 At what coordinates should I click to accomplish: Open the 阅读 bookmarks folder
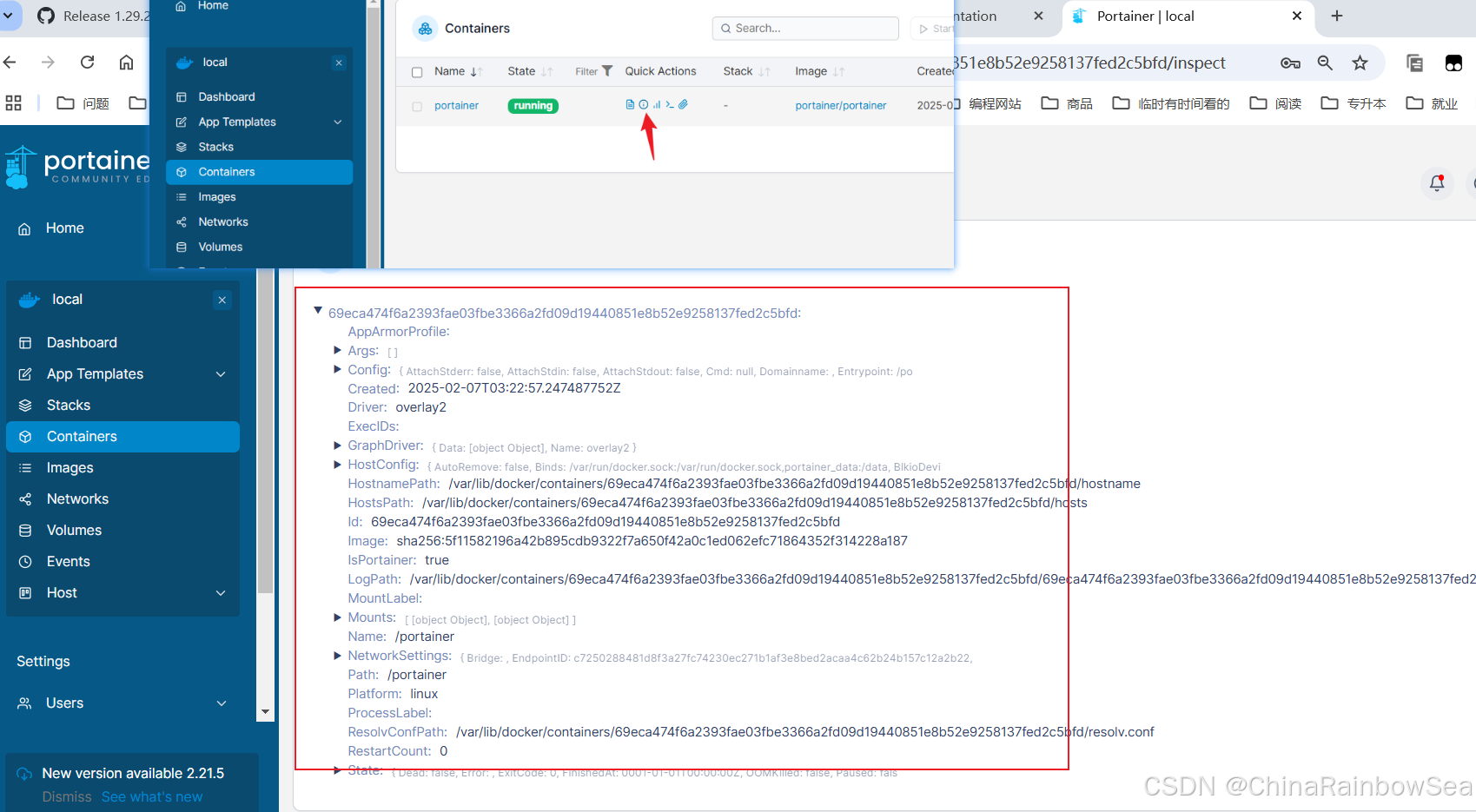click(1276, 103)
